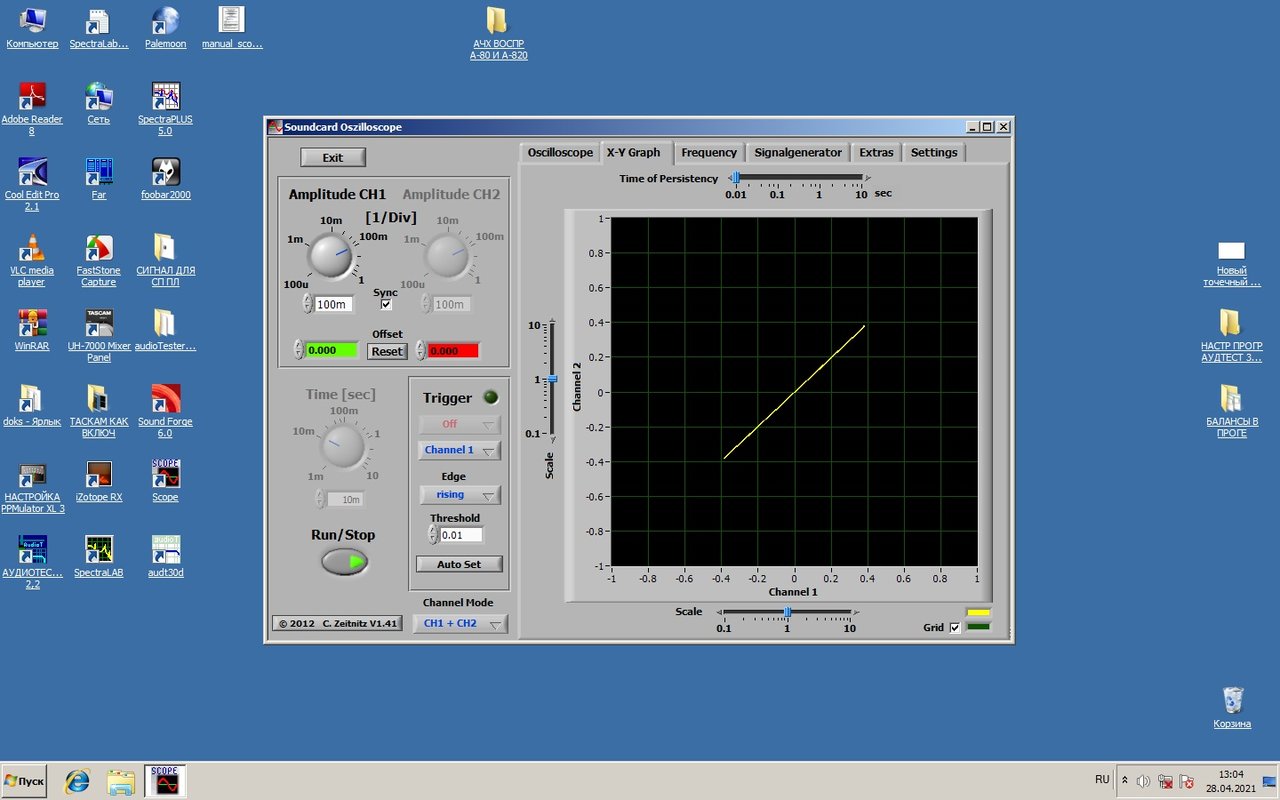This screenshot has width=1280, height=800.
Task: Click the offset Reset button
Action: (387, 351)
